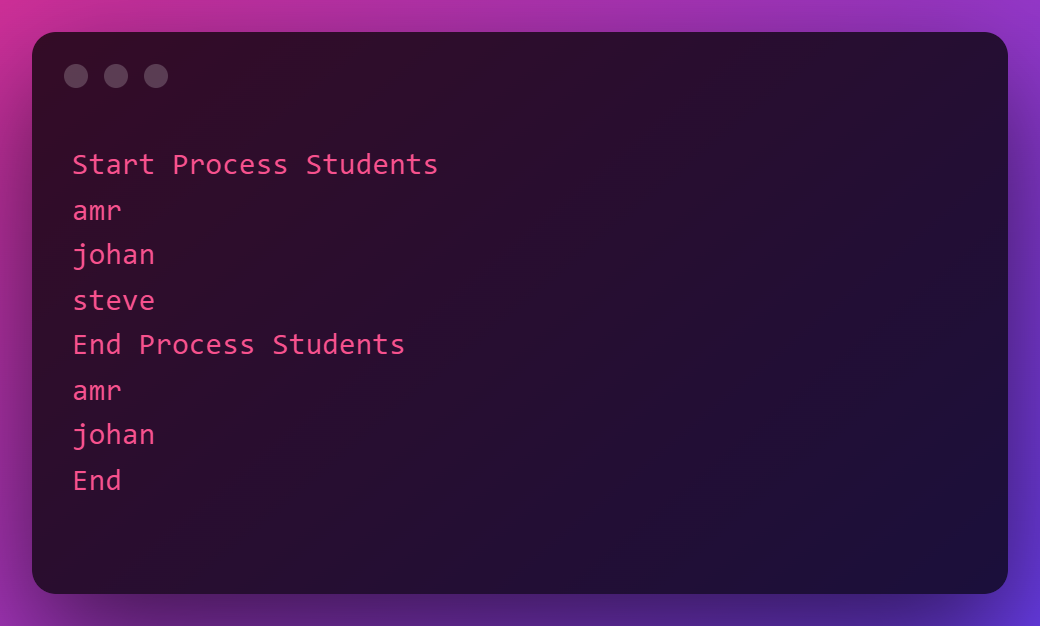Click the first amr output line
Viewport: 1040px width, 626px height.
(97, 212)
